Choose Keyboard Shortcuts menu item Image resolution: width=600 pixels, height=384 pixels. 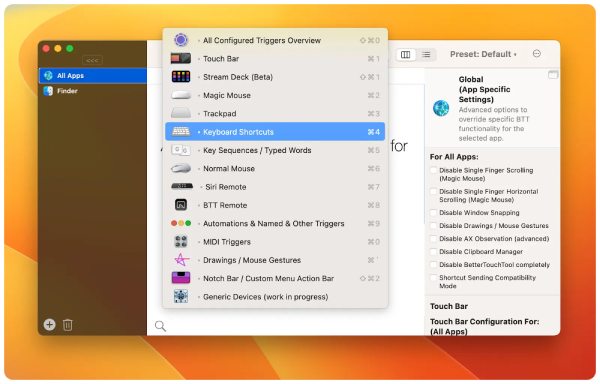pyautogui.click(x=275, y=132)
